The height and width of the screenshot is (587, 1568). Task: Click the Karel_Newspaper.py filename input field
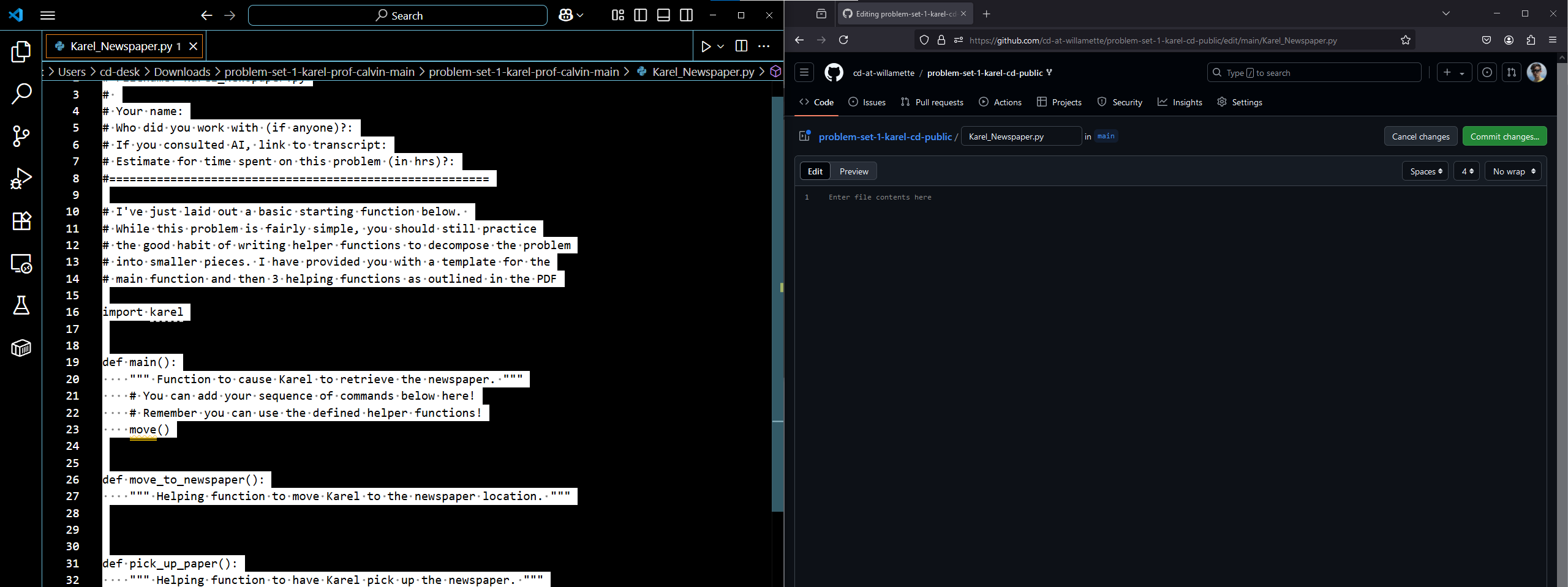click(1021, 136)
